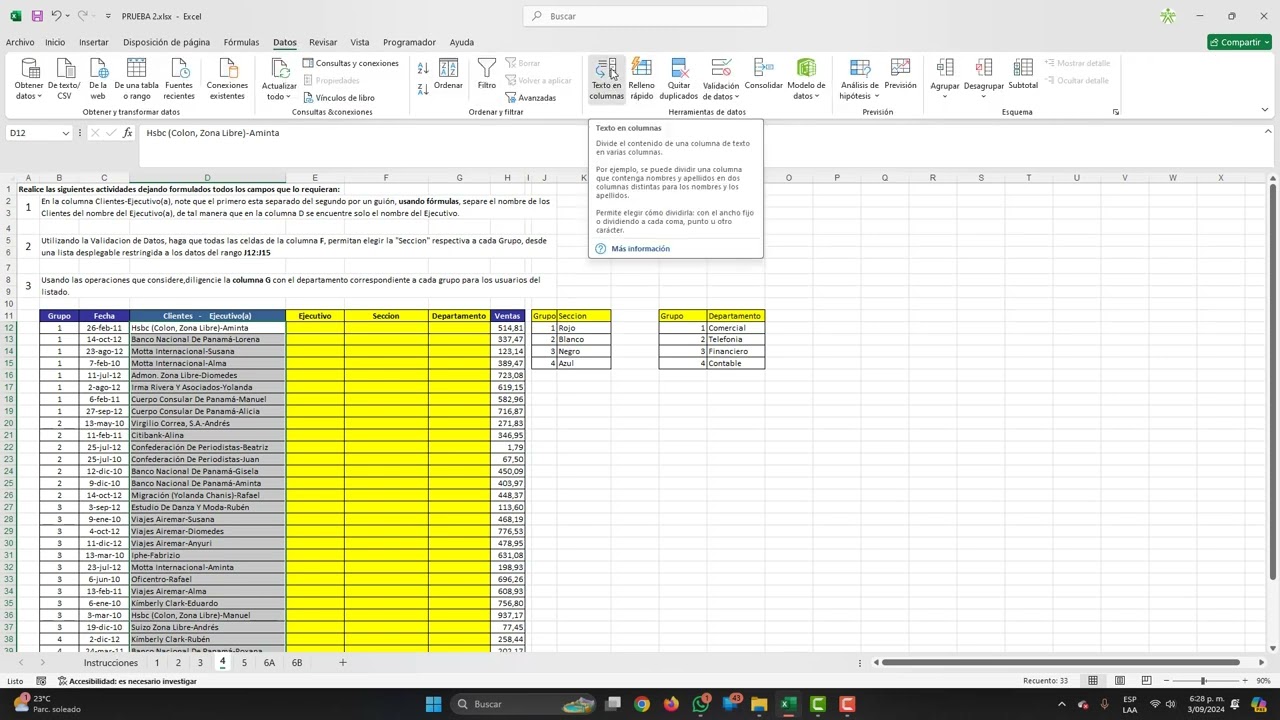The height and width of the screenshot is (720, 1280).
Task: Open Fuentes recientes
Action: (179, 79)
